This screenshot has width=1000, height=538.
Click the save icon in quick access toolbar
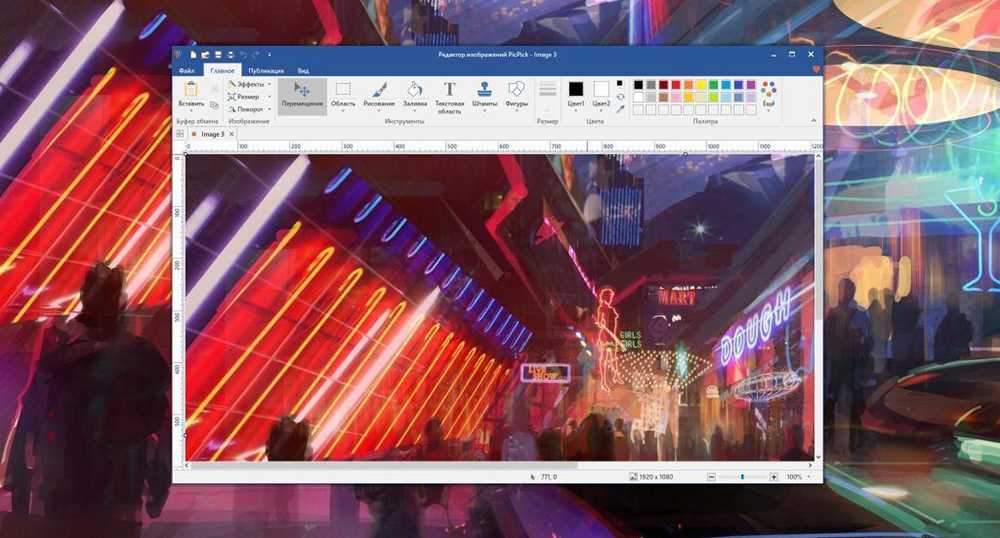point(217,54)
